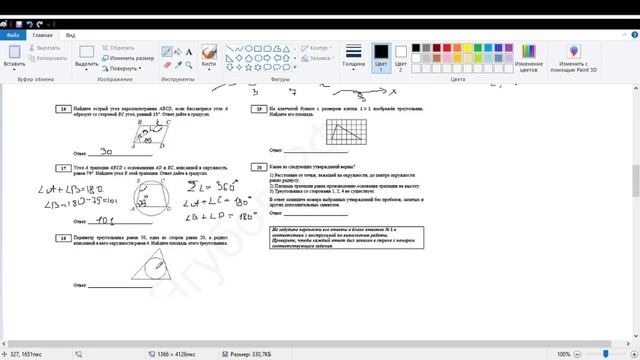Choose the down arrow shape
The image size is (640, 360).
click(230, 67)
